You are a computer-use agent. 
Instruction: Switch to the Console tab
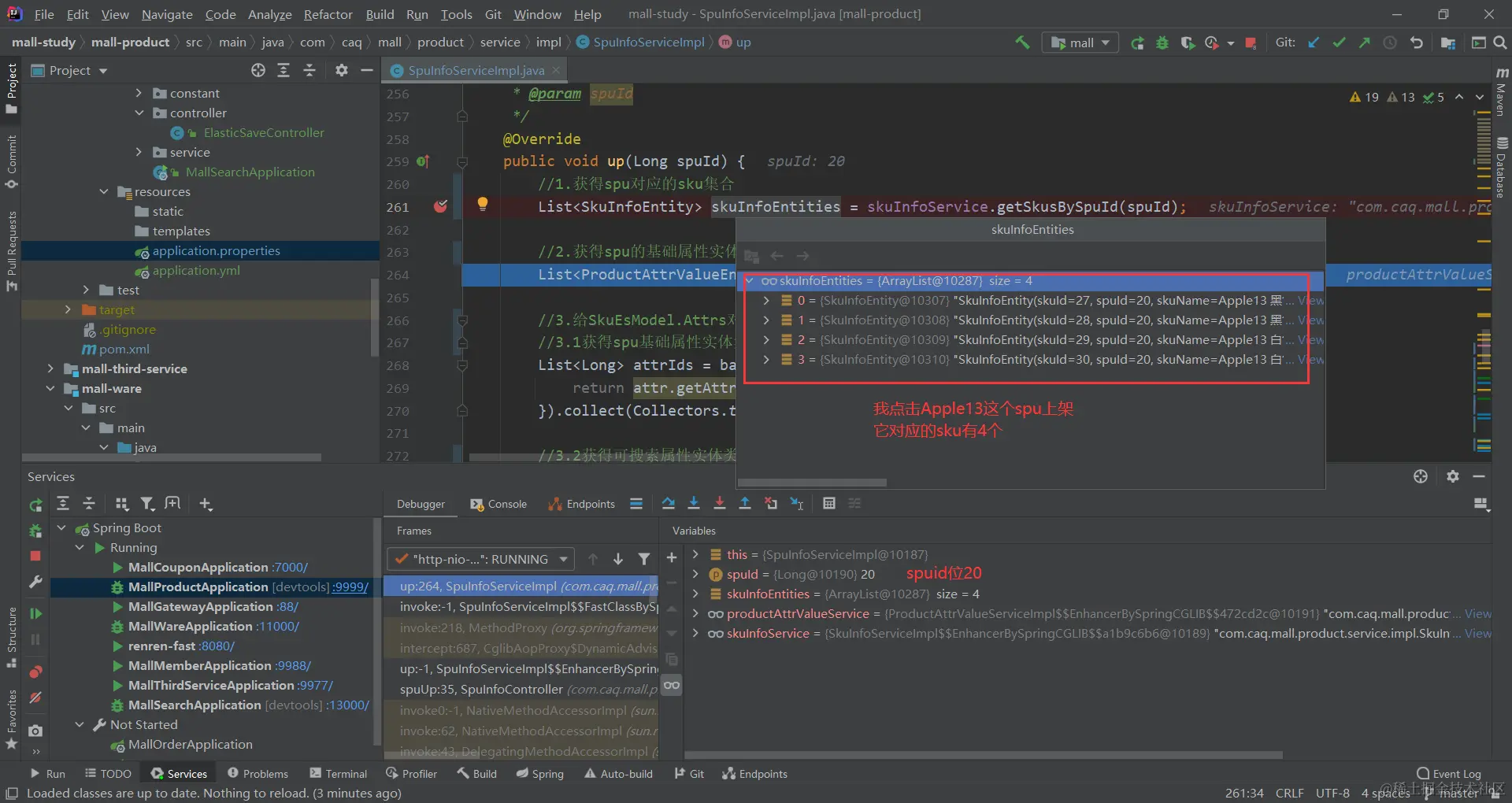(x=498, y=504)
